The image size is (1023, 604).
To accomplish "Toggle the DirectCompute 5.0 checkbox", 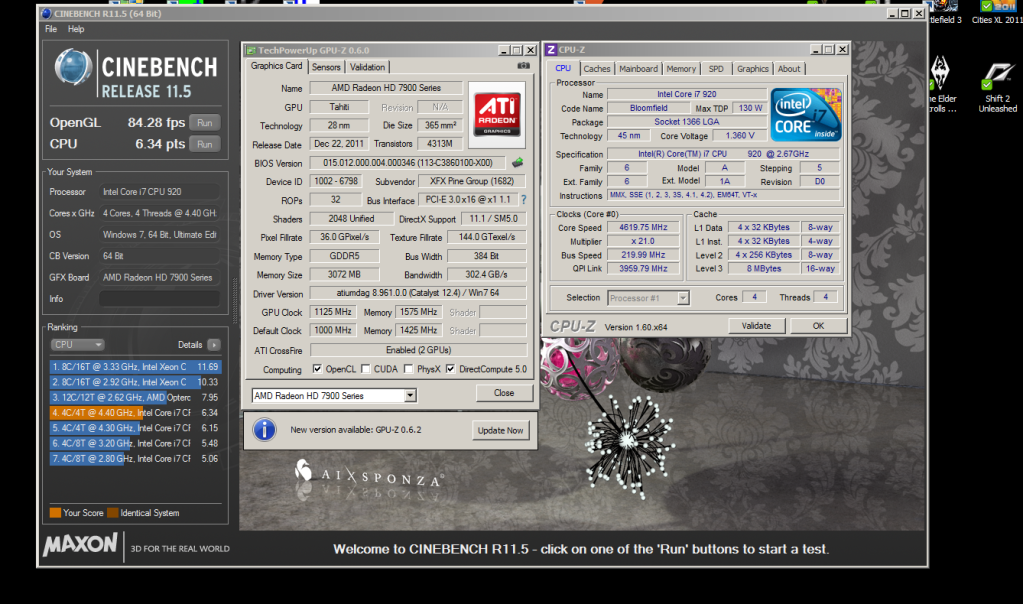I will tap(450, 369).
